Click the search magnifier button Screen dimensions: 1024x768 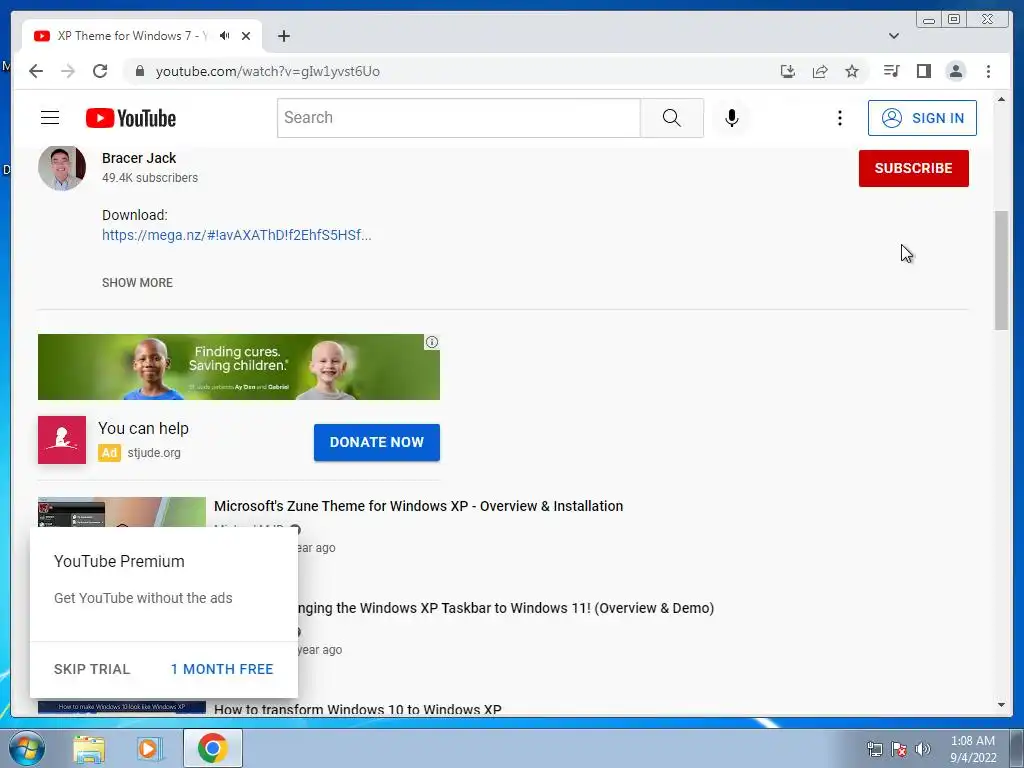[x=671, y=118]
